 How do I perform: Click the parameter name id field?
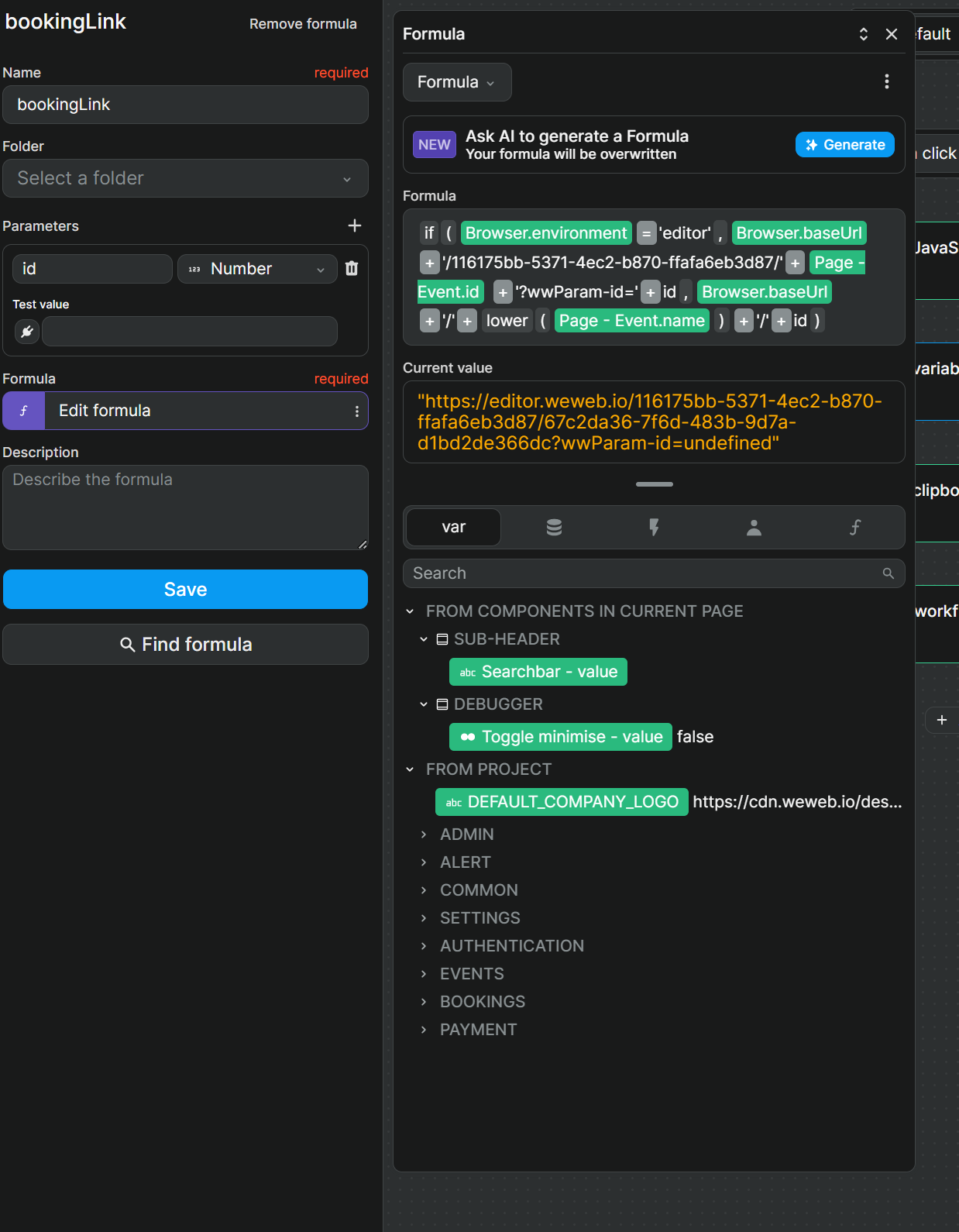pyautogui.click(x=92, y=269)
